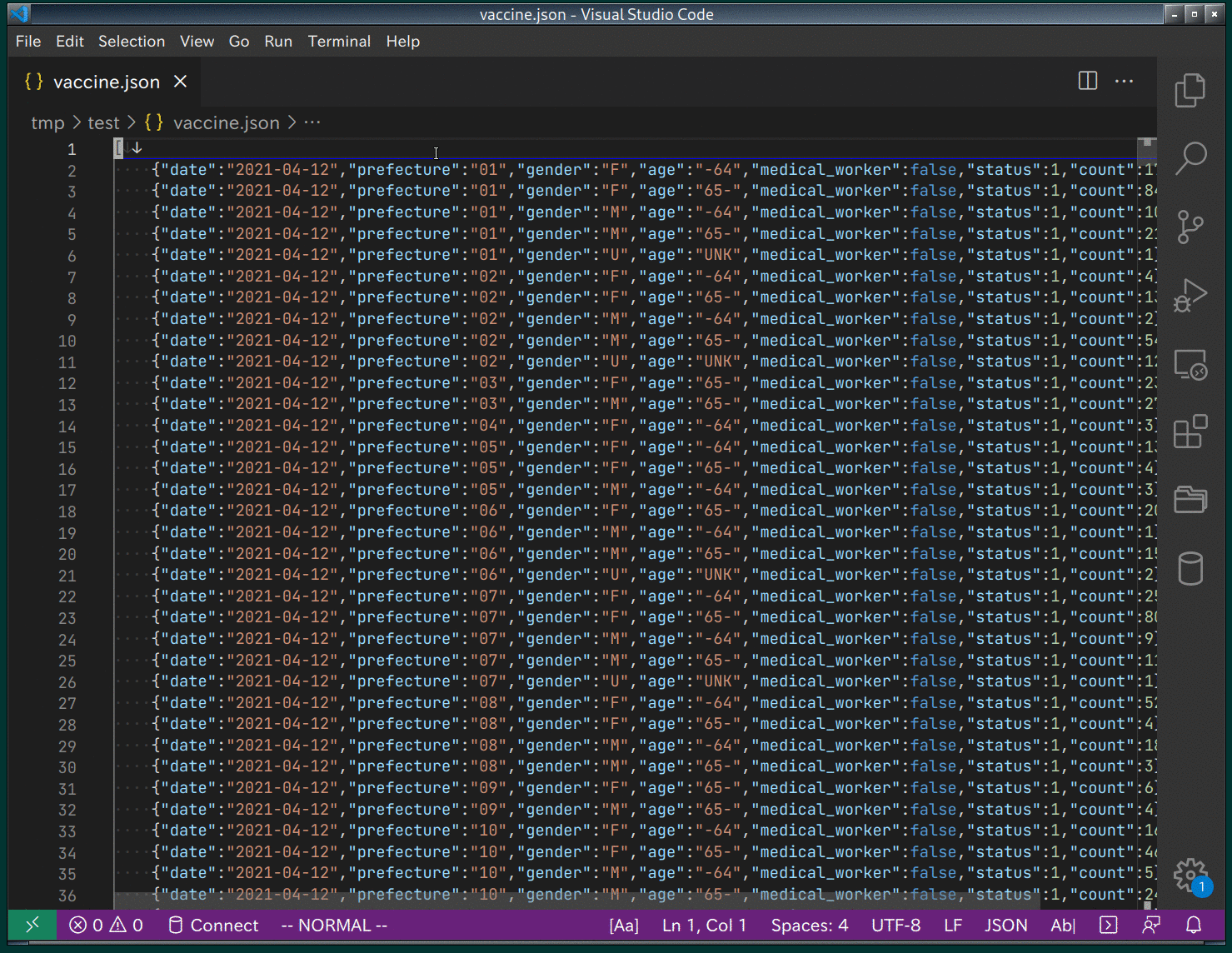Screen dimensions: 1232x953
Task: Click "date" key on line 2
Action: pyautogui.click(x=188, y=170)
